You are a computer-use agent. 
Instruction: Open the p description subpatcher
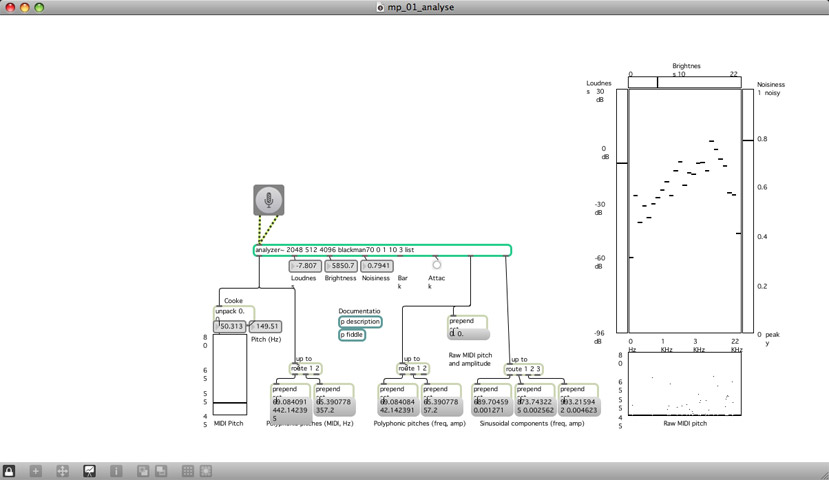tap(359, 321)
